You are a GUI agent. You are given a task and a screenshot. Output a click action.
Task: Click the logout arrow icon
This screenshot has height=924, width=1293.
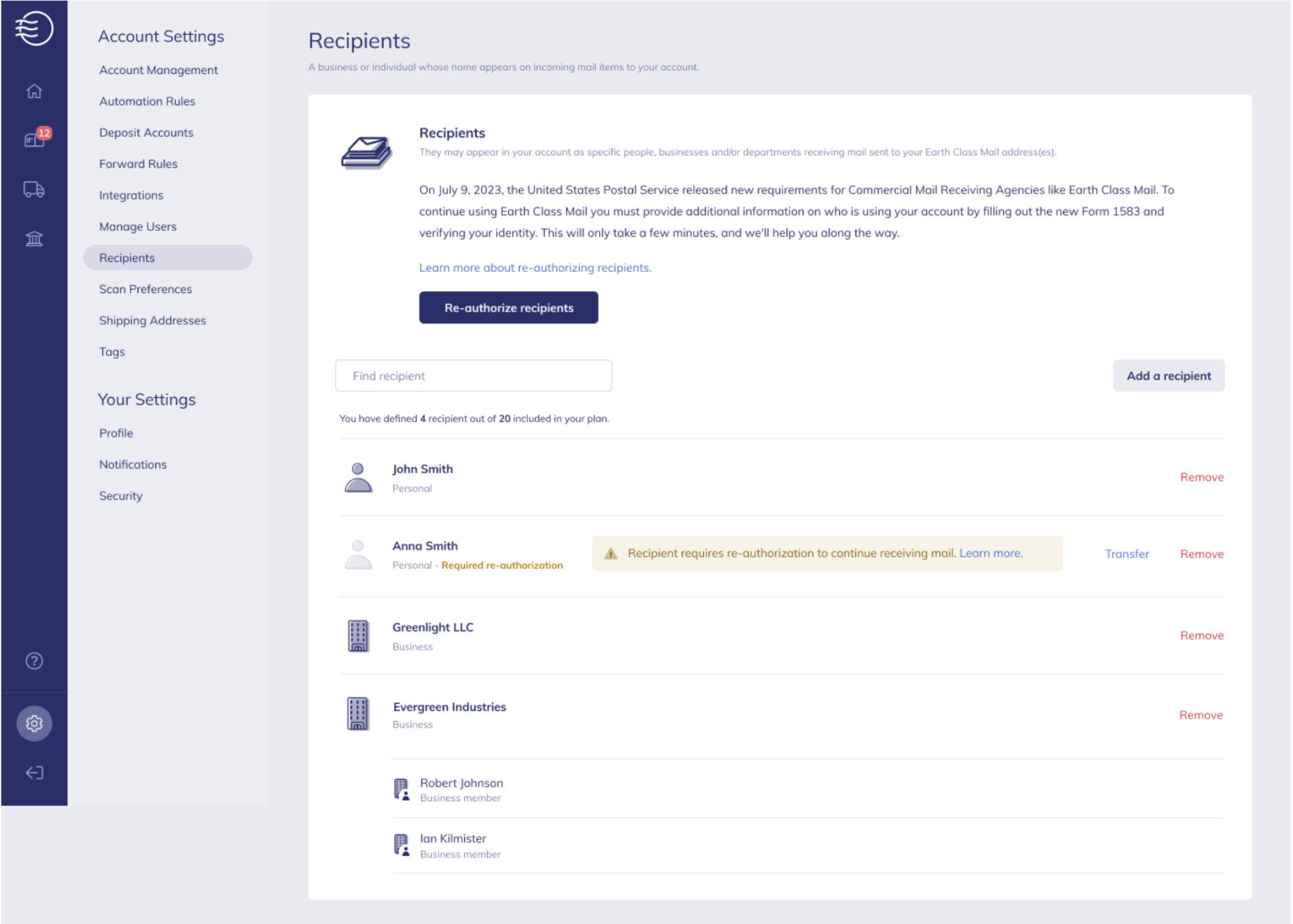point(34,772)
